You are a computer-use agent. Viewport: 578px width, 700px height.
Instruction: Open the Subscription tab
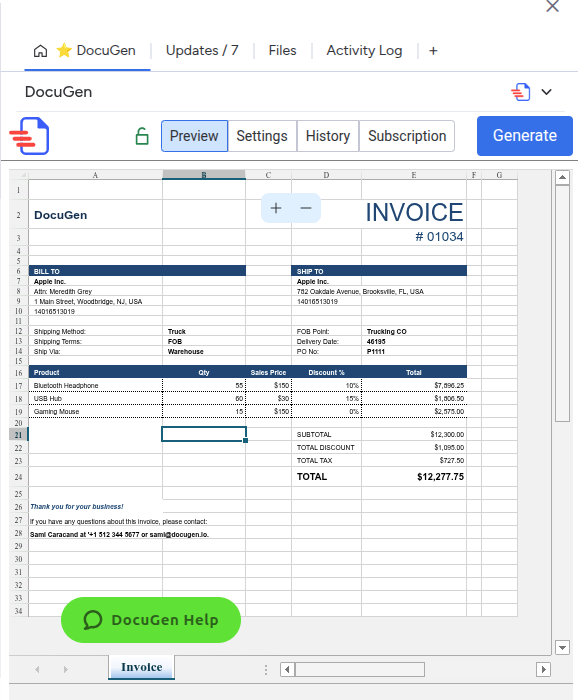point(407,136)
